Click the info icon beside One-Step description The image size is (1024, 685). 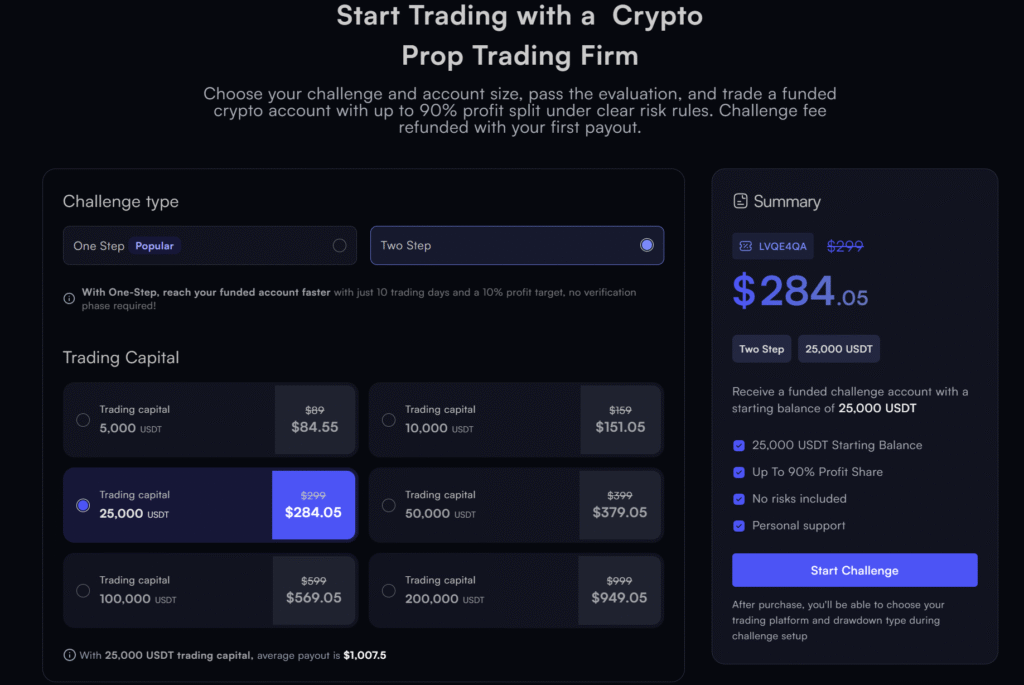pyautogui.click(x=69, y=298)
